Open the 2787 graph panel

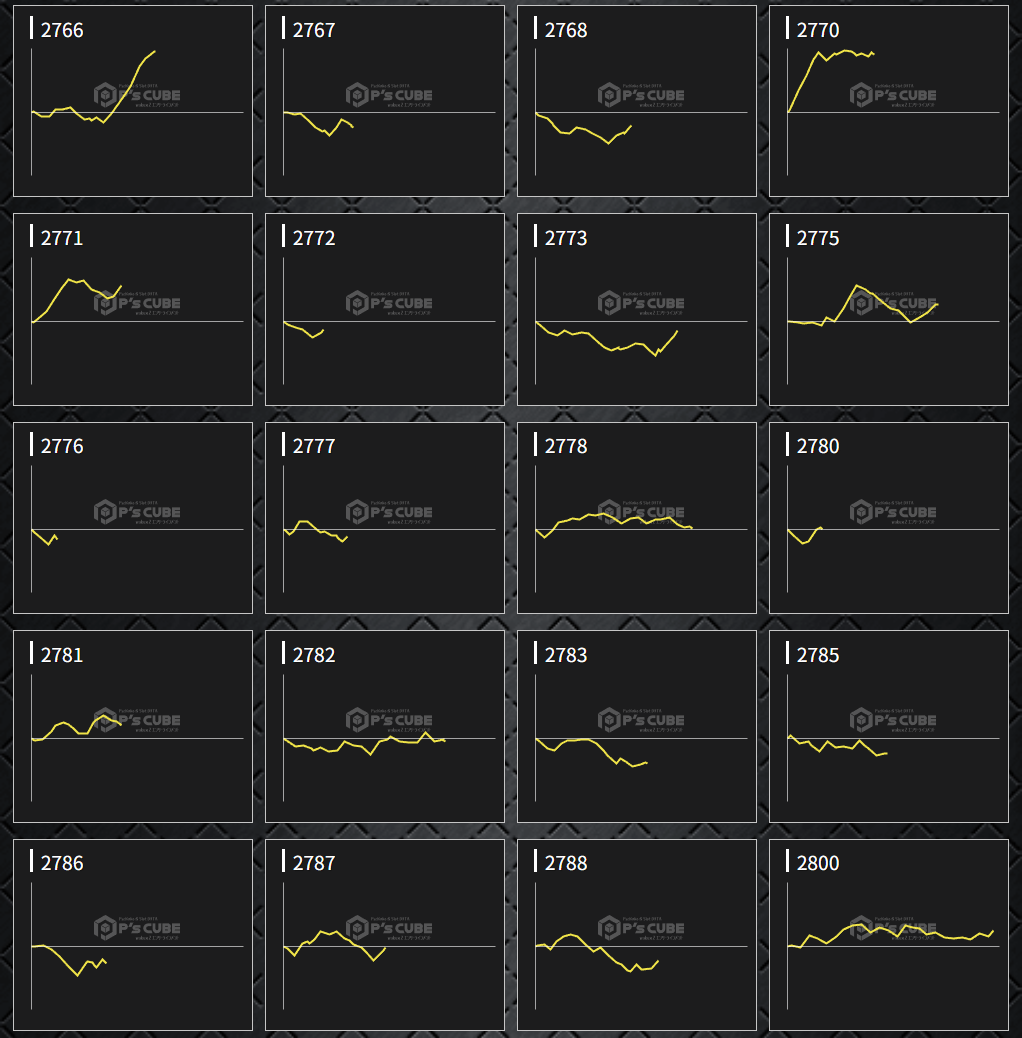point(385,934)
